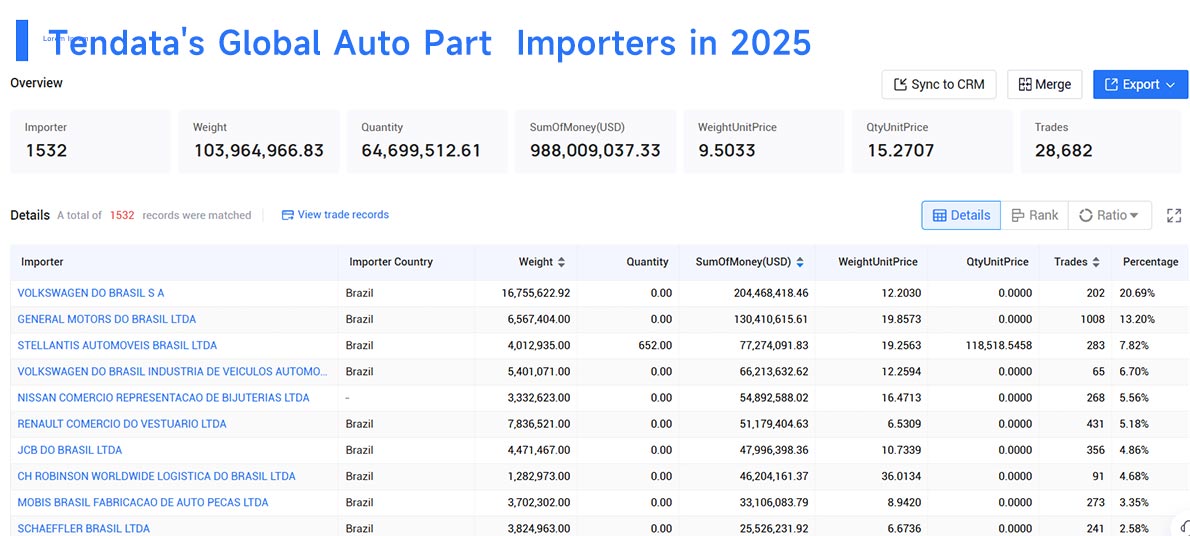Sort by the Weight column arrows
The image size is (1190, 536).
pyautogui.click(x=562, y=262)
